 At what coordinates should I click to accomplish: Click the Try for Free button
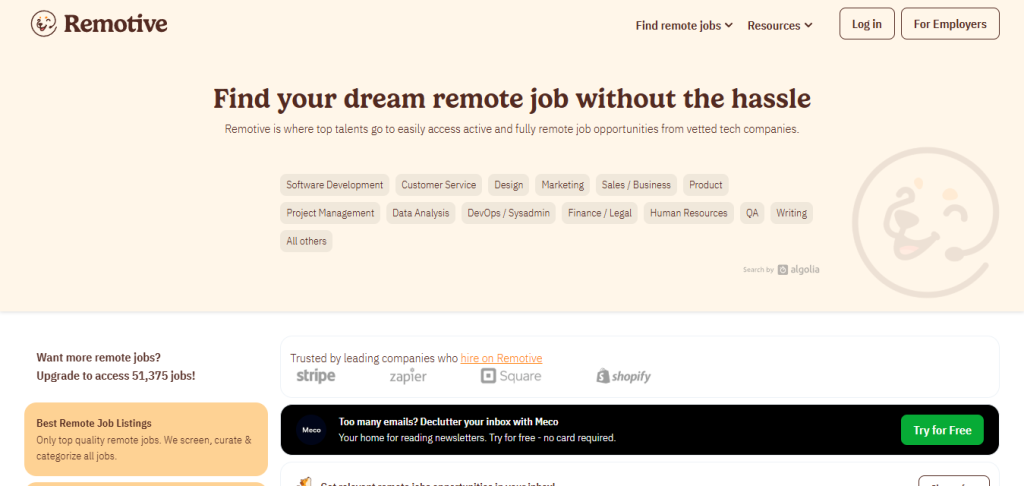click(942, 430)
